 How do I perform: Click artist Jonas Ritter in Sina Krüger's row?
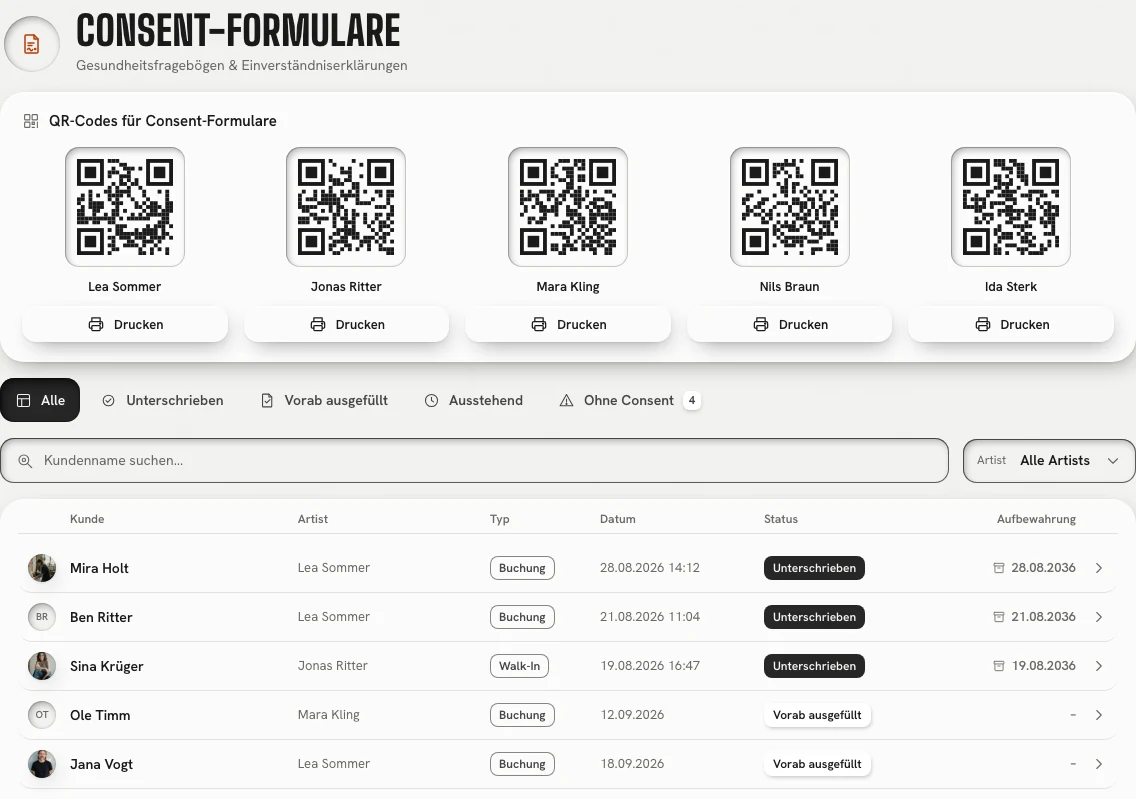click(333, 666)
